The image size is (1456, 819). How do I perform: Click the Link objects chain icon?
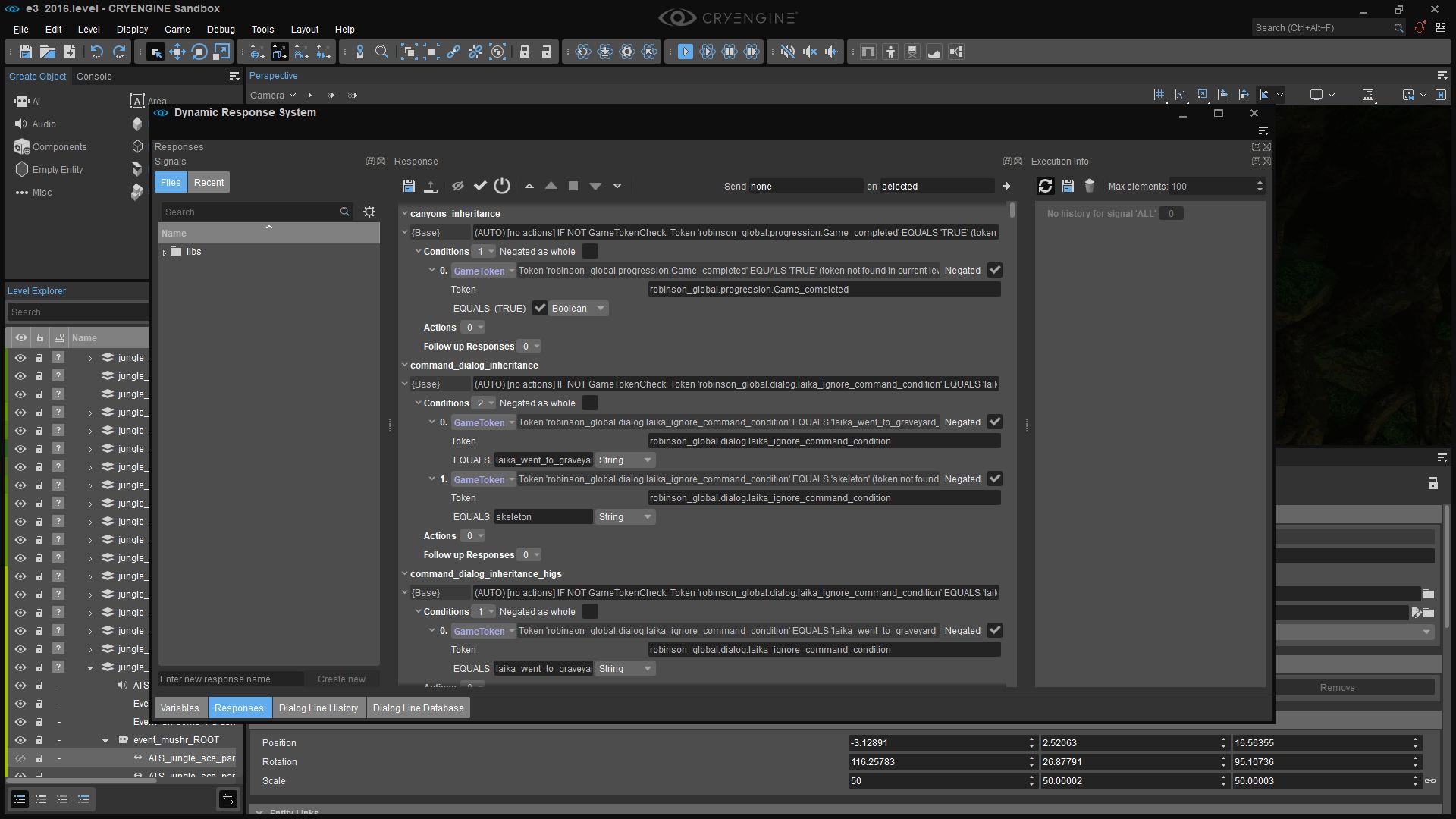[453, 52]
